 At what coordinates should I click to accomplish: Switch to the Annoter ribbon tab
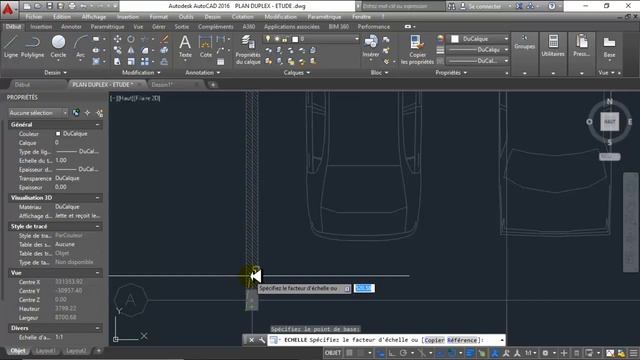coord(71,27)
